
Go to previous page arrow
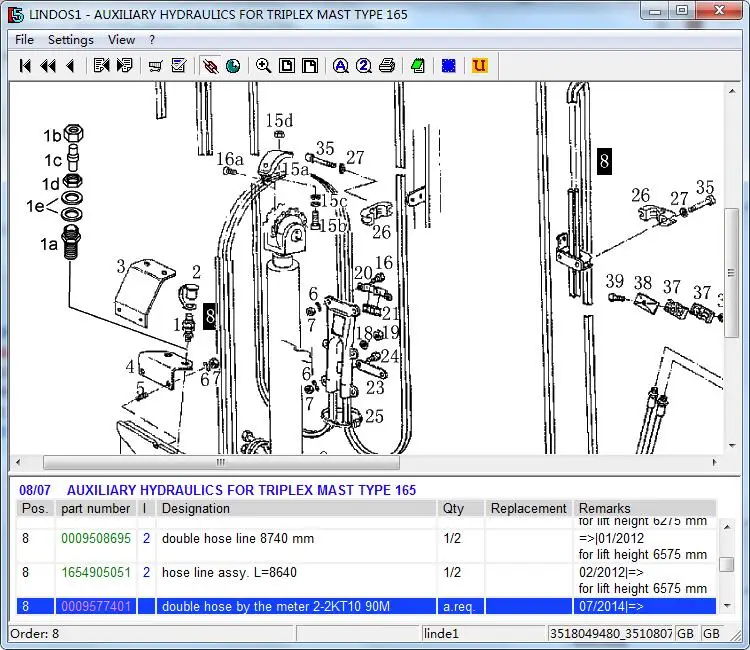pyautogui.click(x=70, y=66)
